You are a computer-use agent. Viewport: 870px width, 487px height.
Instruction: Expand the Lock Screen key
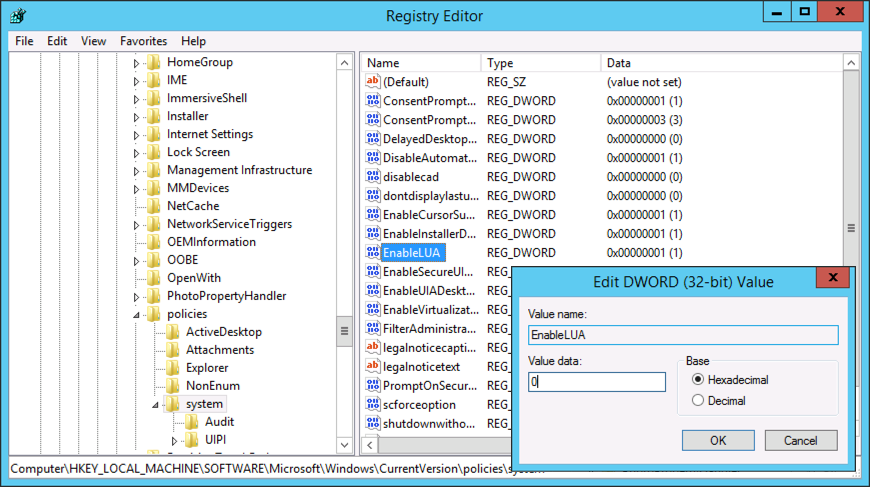point(136,153)
